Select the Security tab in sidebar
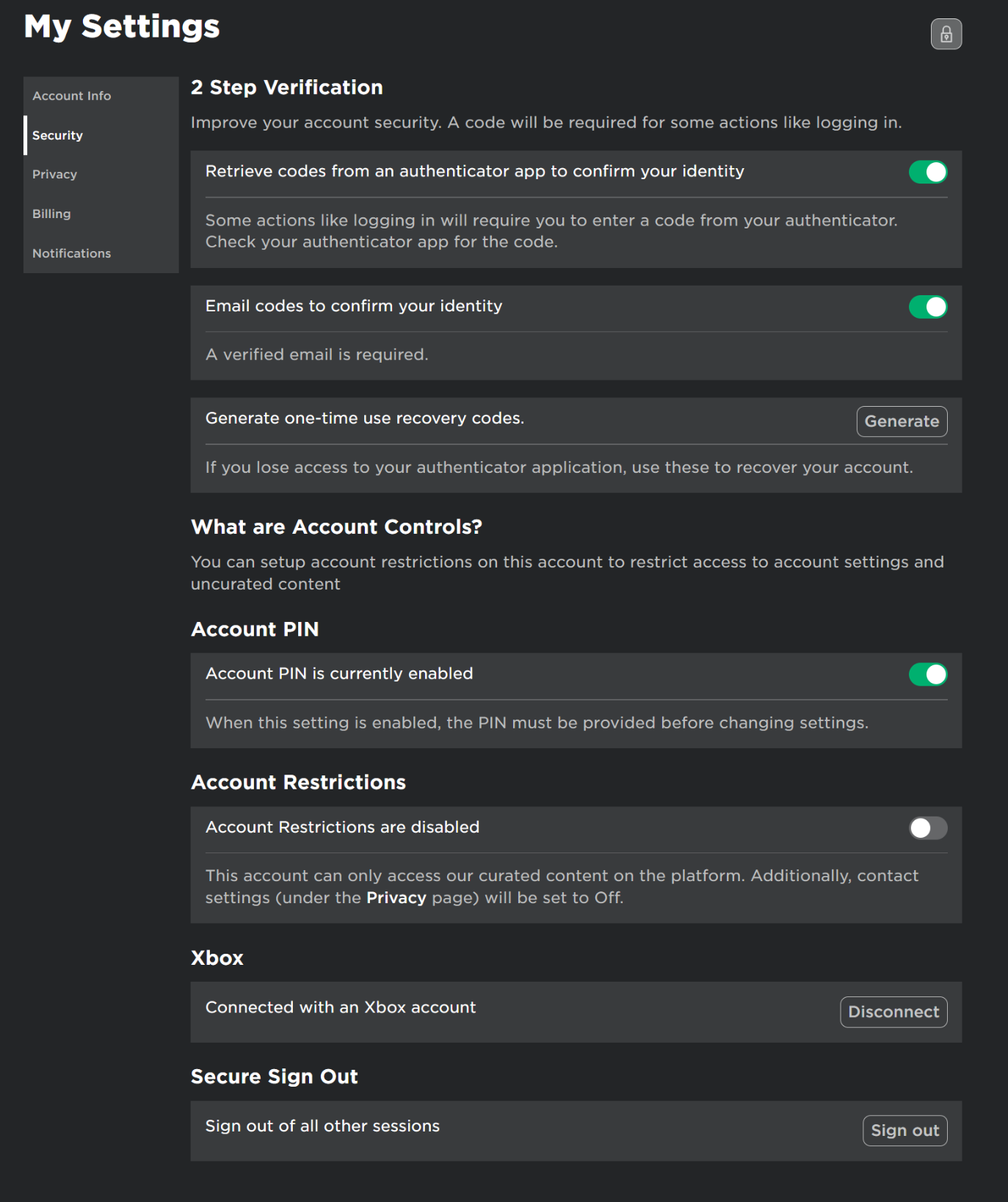This screenshot has height=1202, width=1008. point(57,135)
